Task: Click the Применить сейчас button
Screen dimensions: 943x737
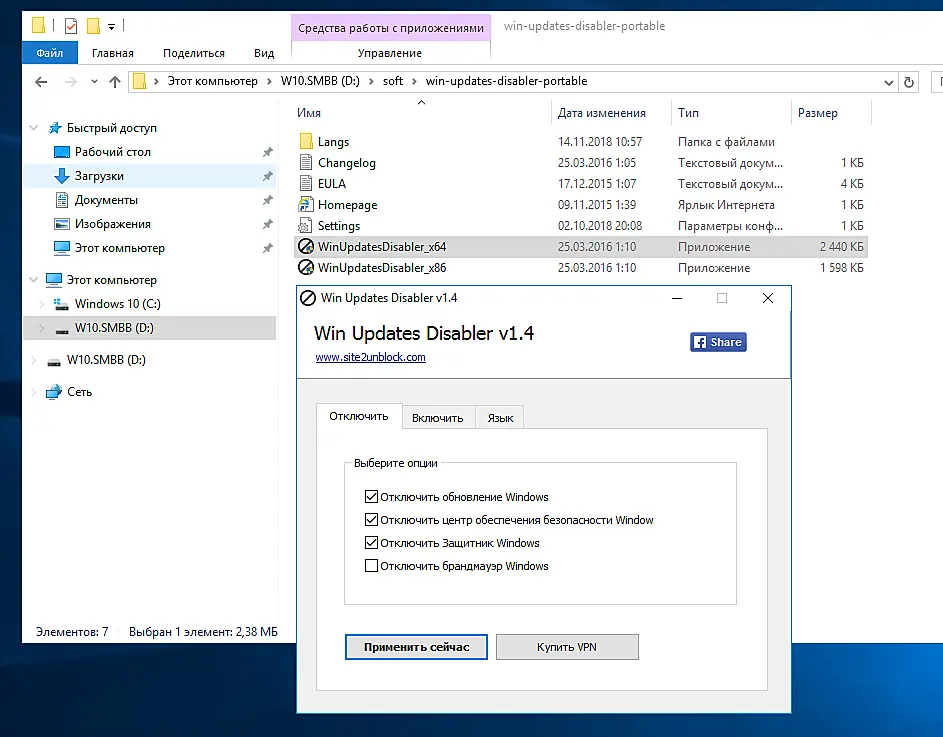Action: [416, 647]
